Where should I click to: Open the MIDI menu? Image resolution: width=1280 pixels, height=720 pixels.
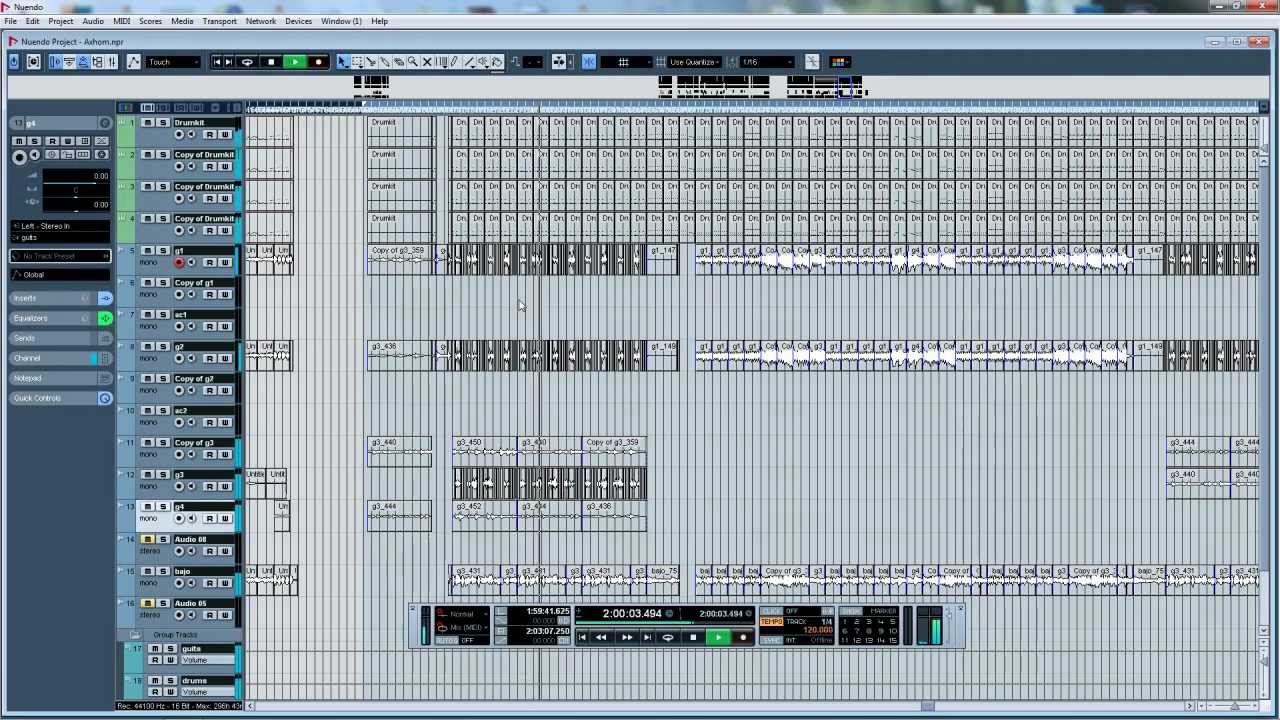pos(121,21)
